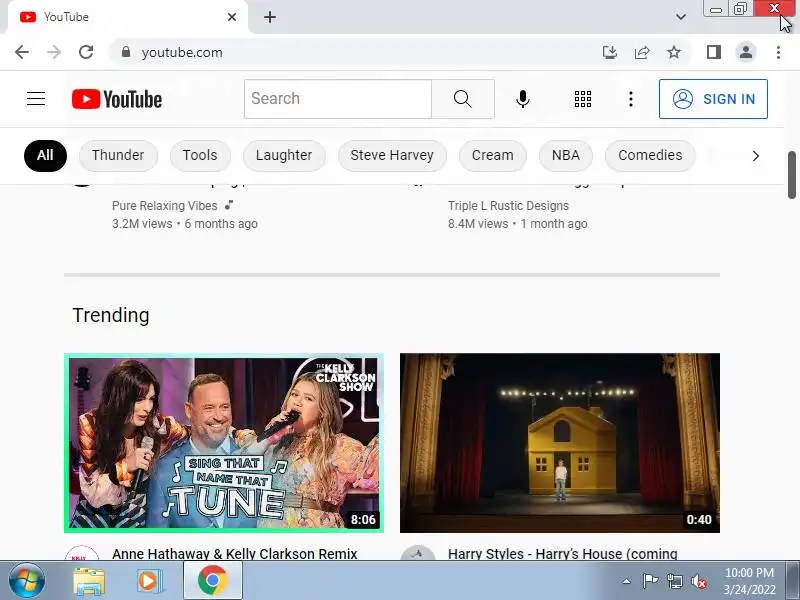Bookmark this tab with star icon
The width and height of the screenshot is (800, 600).
pyautogui.click(x=674, y=52)
